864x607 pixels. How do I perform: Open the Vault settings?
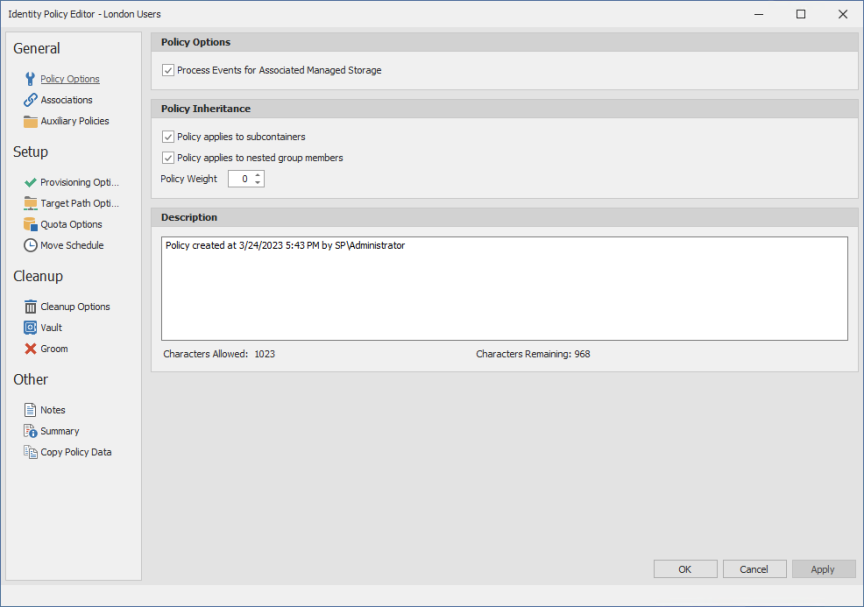tap(51, 328)
